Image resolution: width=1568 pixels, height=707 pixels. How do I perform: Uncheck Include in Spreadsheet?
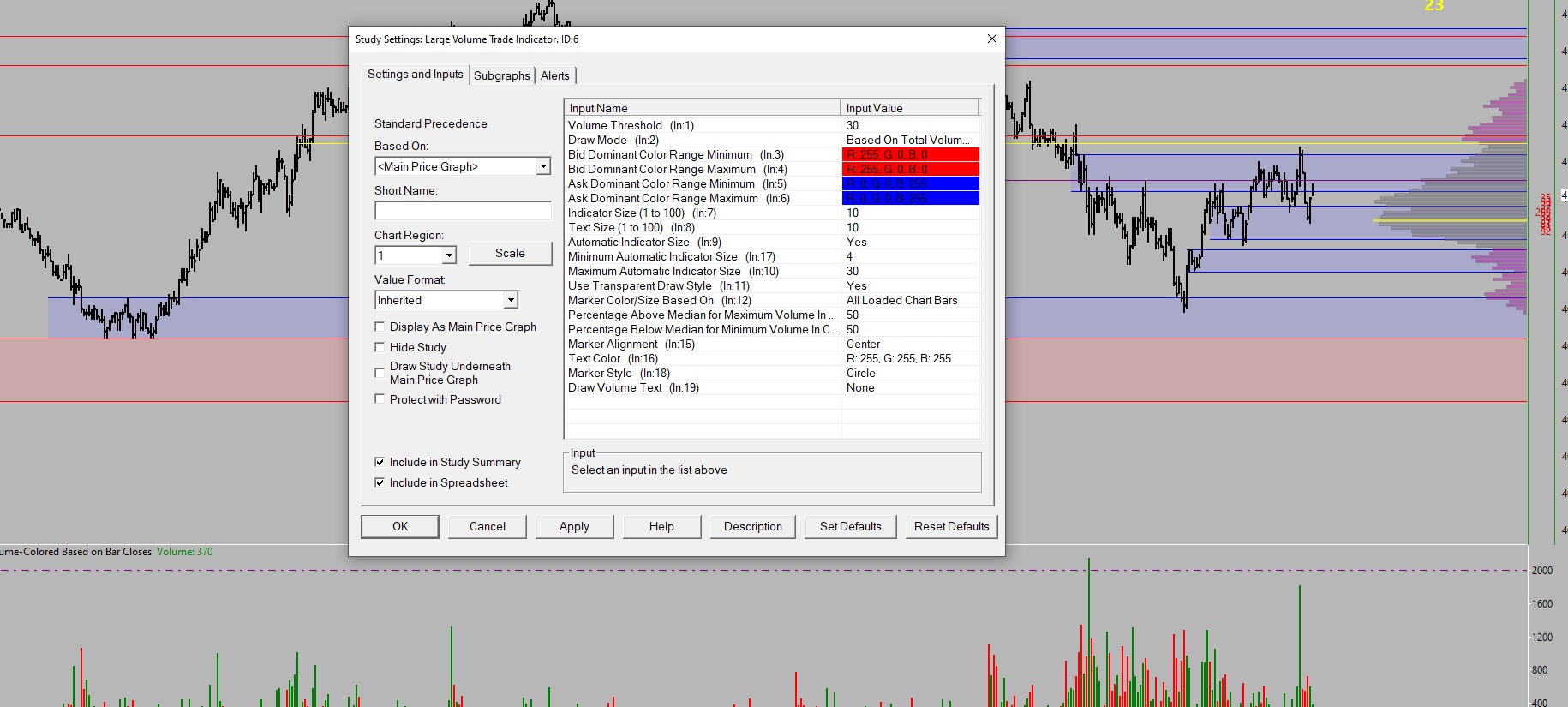coord(380,482)
